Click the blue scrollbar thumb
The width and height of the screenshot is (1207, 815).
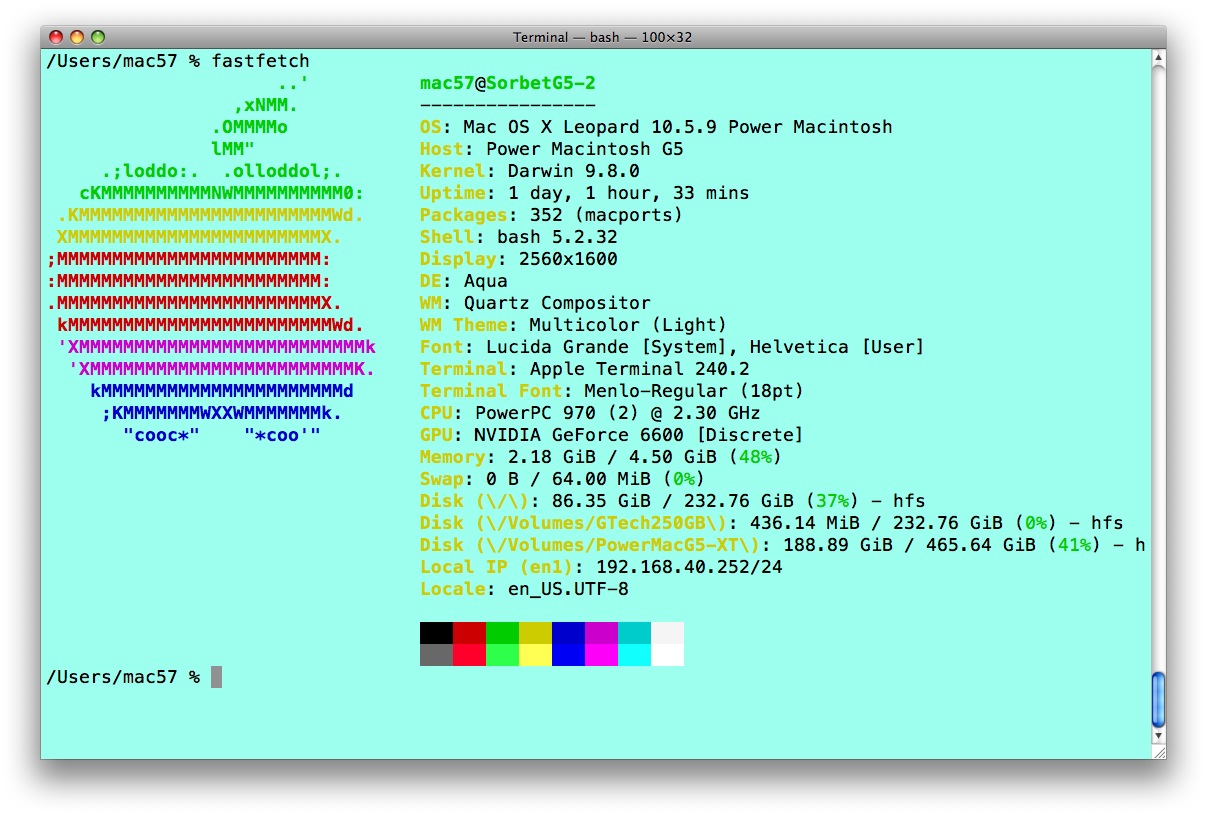(x=1158, y=700)
